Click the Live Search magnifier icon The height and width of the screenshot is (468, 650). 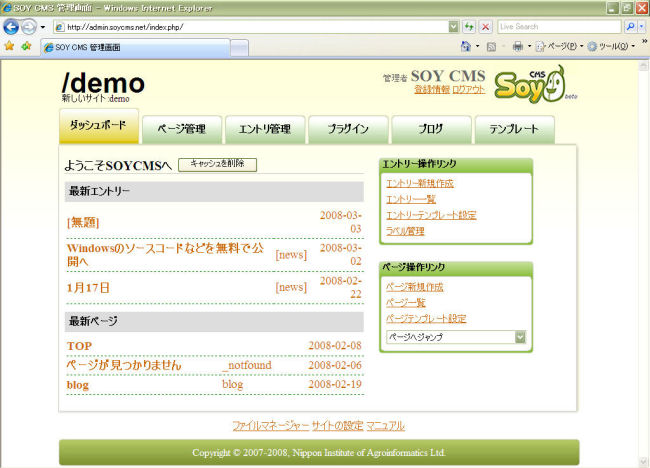pyautogui.click(x=630, y=27)
